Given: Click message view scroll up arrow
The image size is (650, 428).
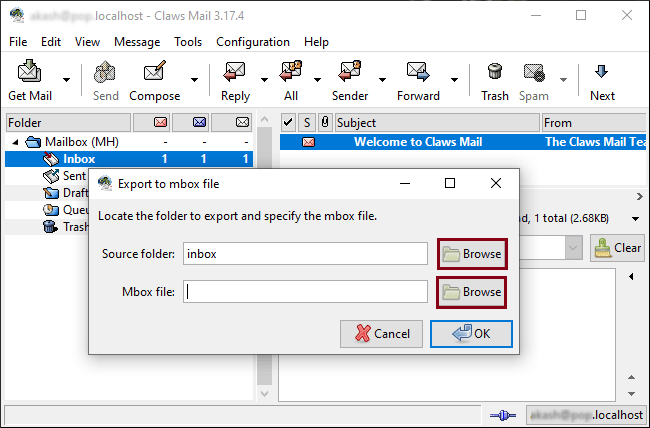Looking at the screenshot, I should point(631,377).
